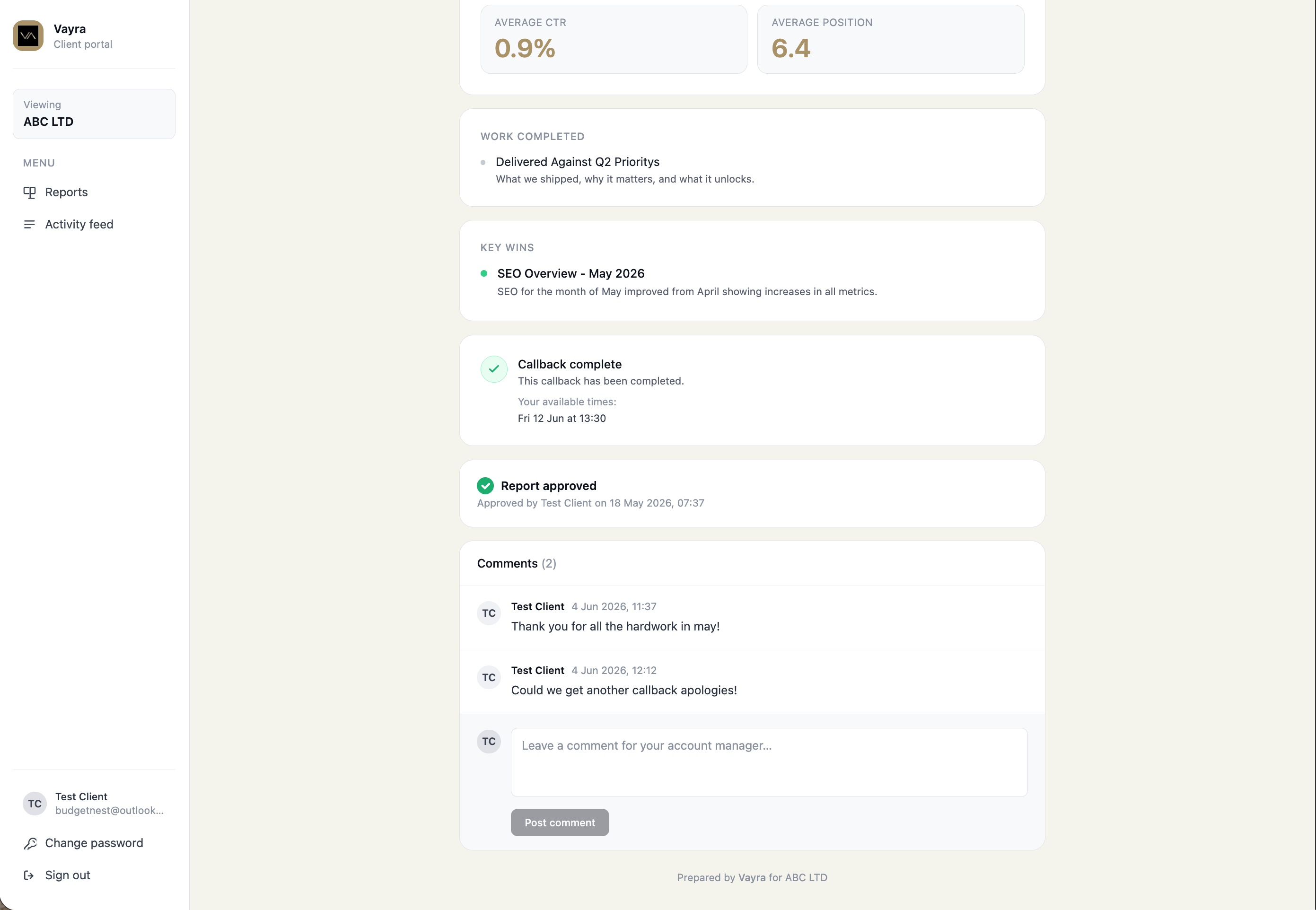The image size is (1316, 910).
Task: Select Change password in the sidebar
Action: pyautogui.click(x=94, y=843)
